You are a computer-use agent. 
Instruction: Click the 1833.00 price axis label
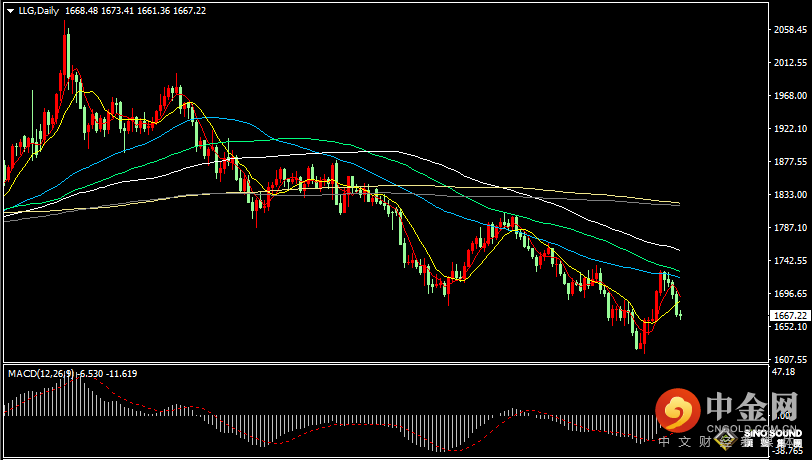[789, 195]
